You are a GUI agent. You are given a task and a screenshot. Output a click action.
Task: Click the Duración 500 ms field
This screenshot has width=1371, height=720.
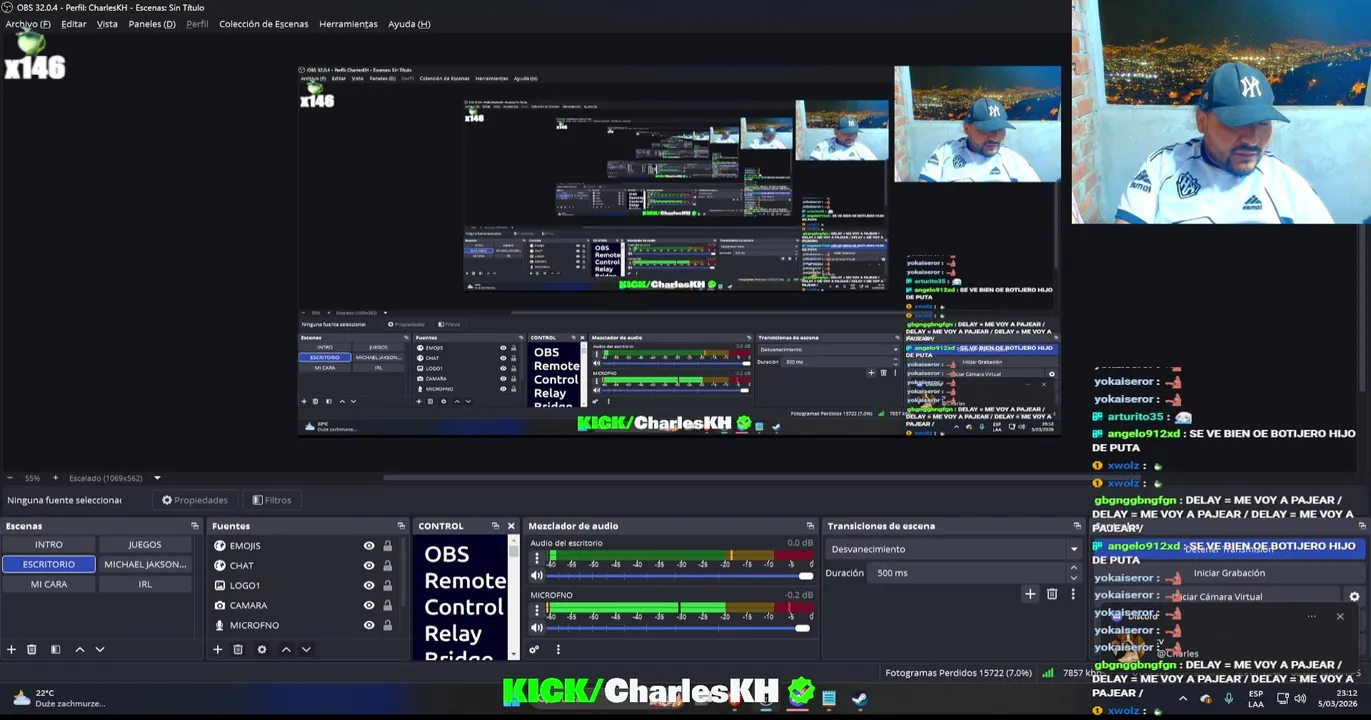coord(968,573)
